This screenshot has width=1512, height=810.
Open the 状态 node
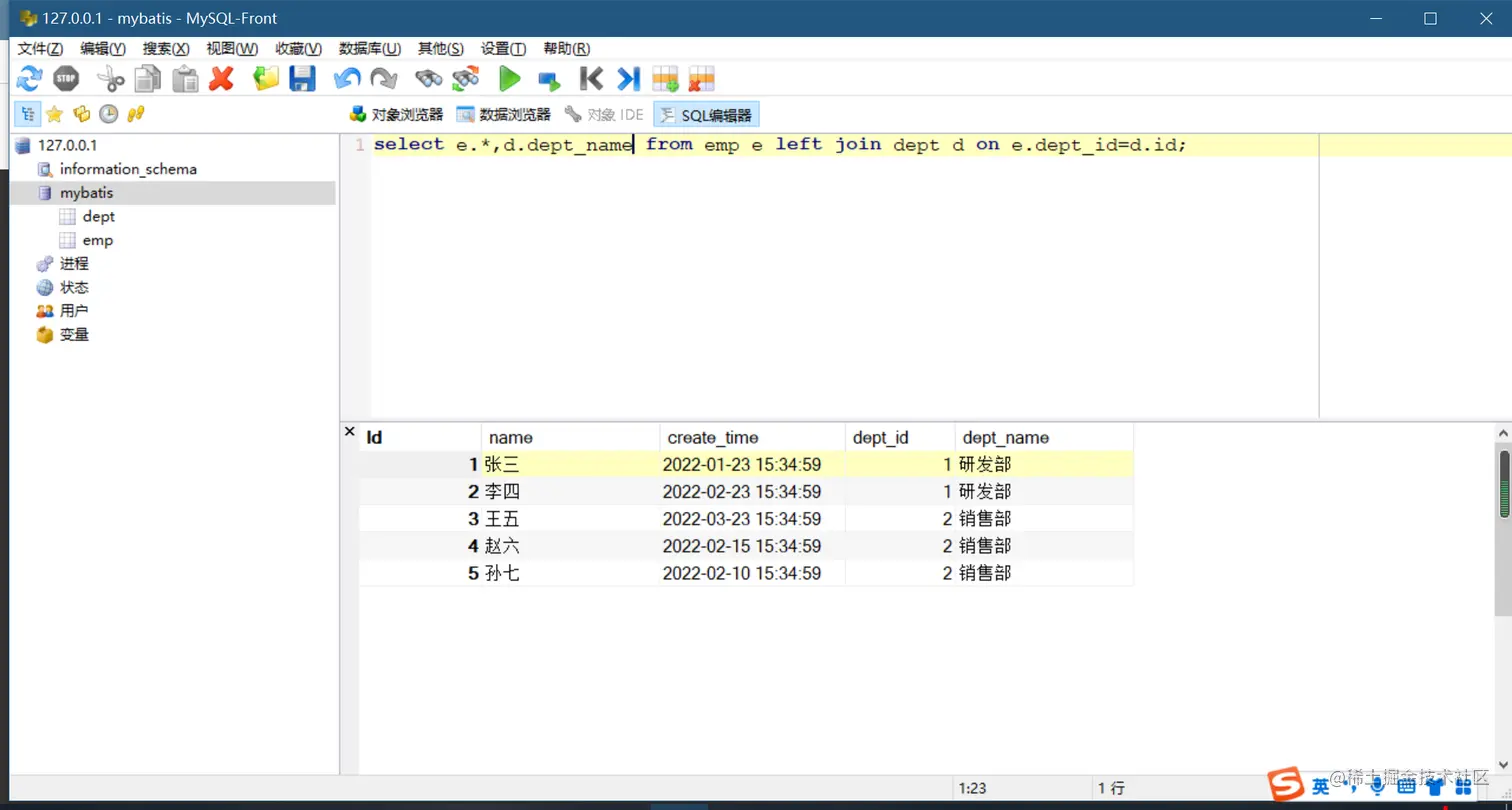coord(74,288)
